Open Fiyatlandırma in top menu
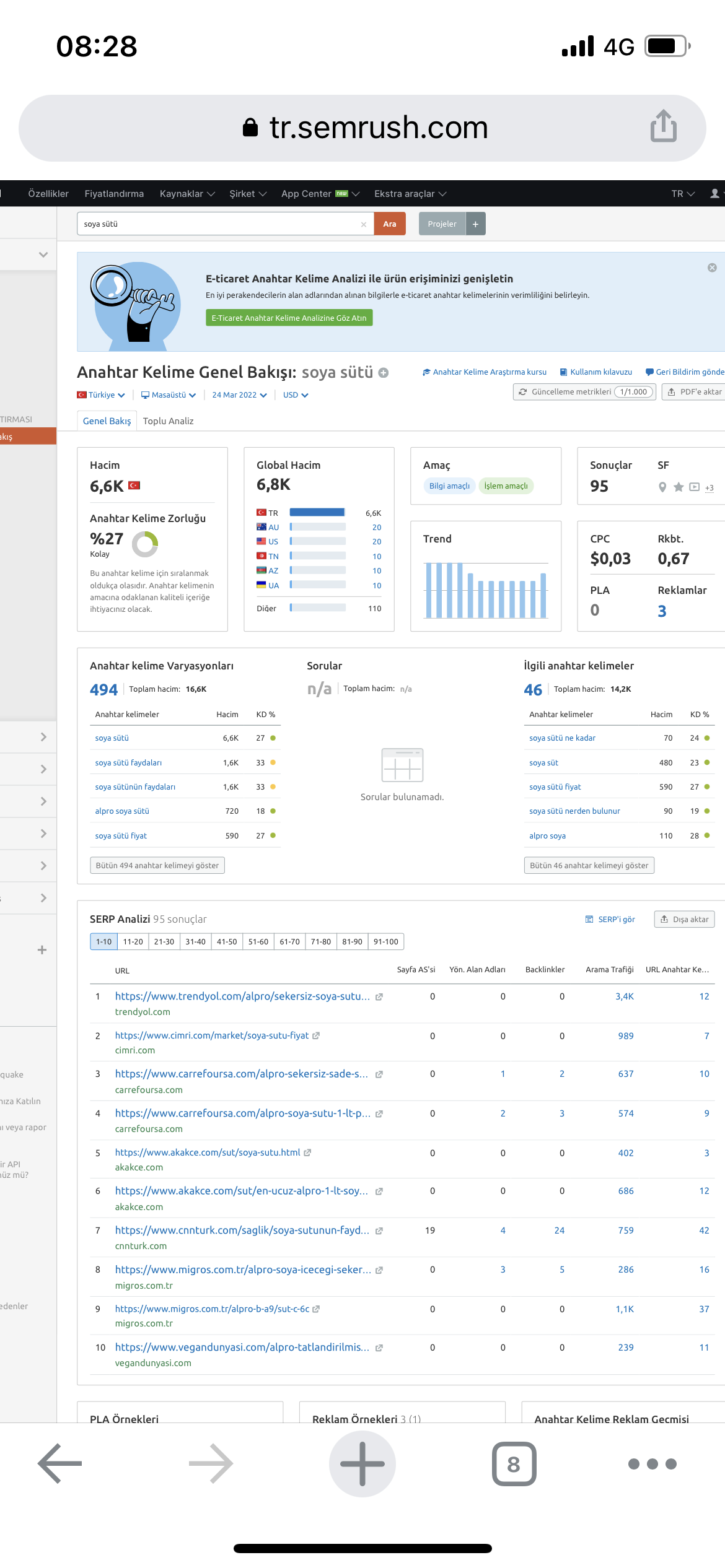 (114, 194)
